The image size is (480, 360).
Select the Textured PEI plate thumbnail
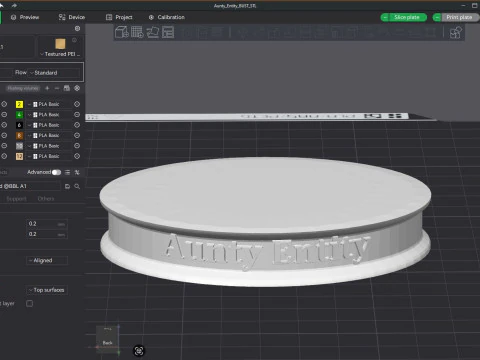click(x=60, y=44)
